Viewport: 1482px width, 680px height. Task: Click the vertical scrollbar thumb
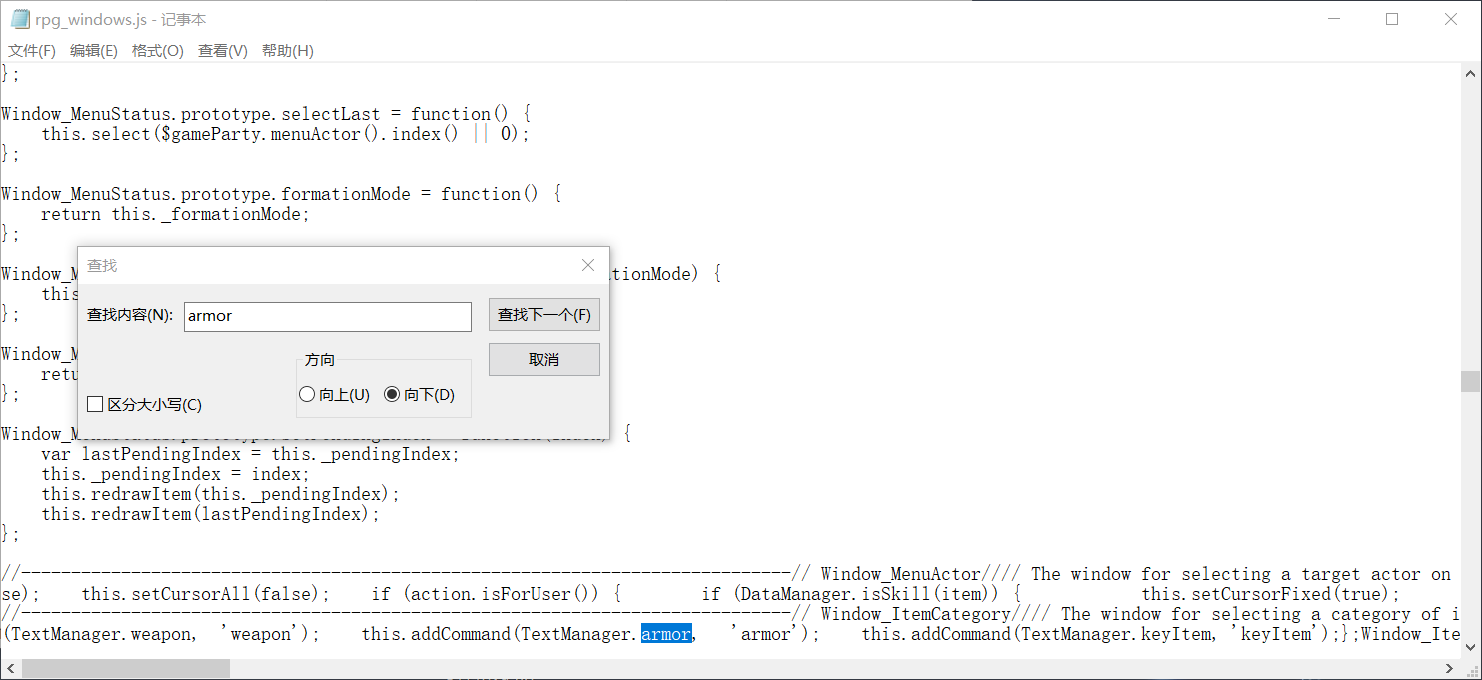[x=1470, y=381]
